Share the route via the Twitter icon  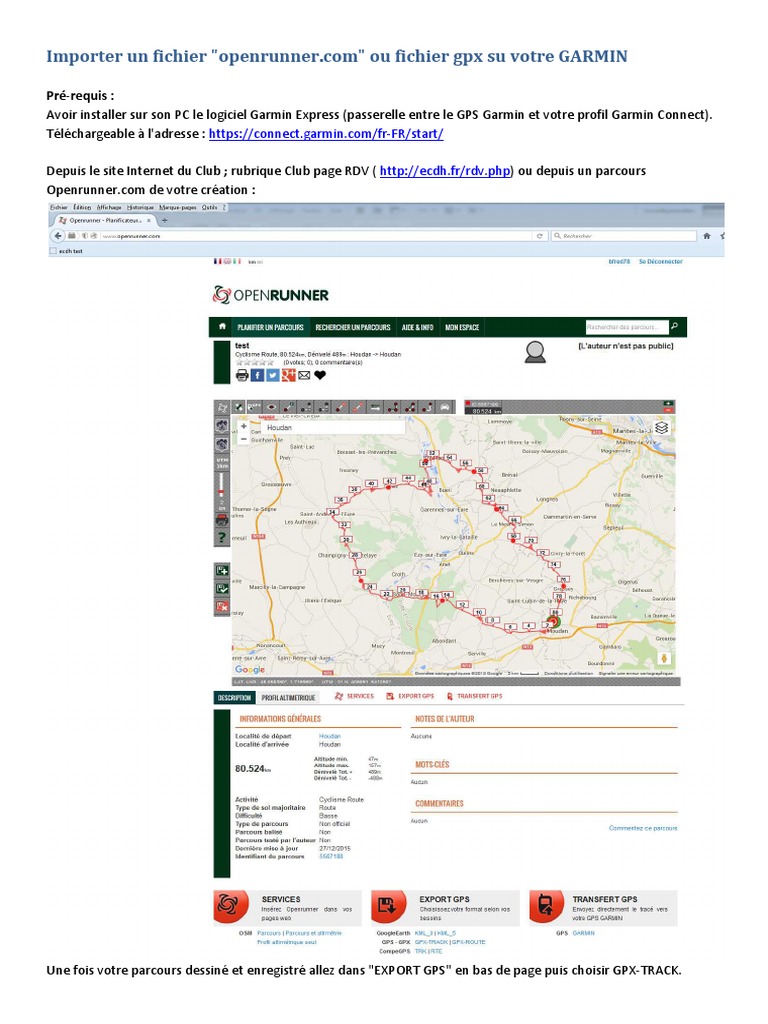[272, 375]
